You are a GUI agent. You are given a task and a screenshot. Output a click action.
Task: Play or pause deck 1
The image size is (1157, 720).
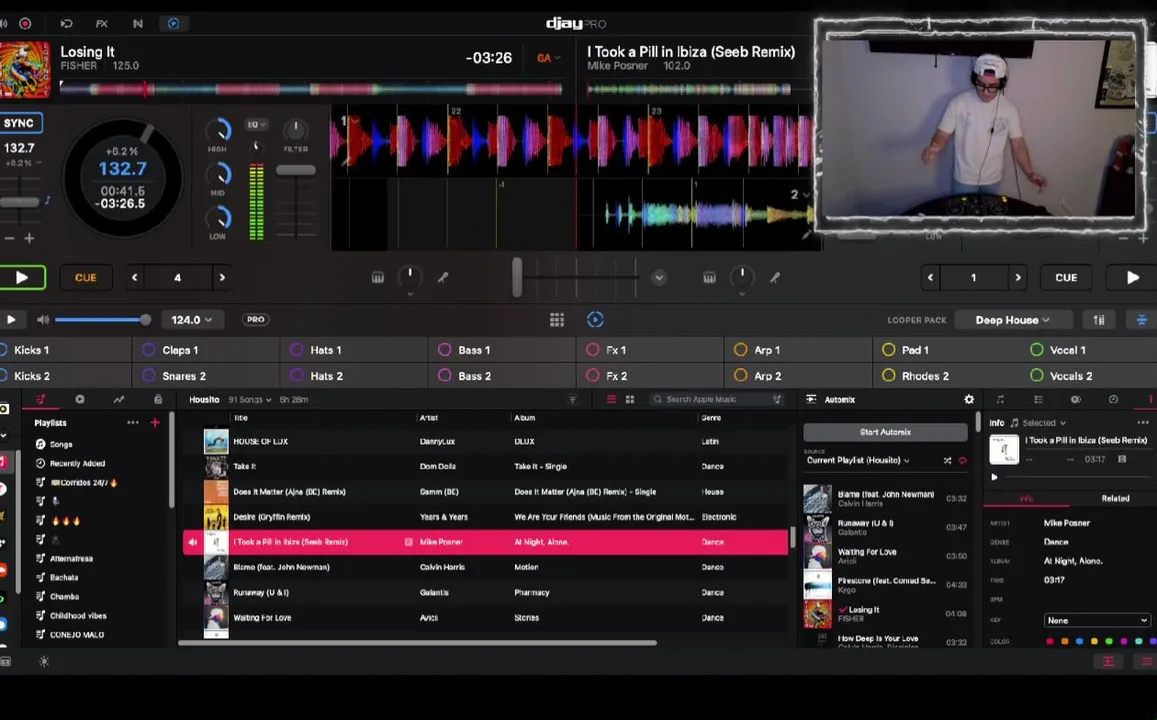[22, 277]
